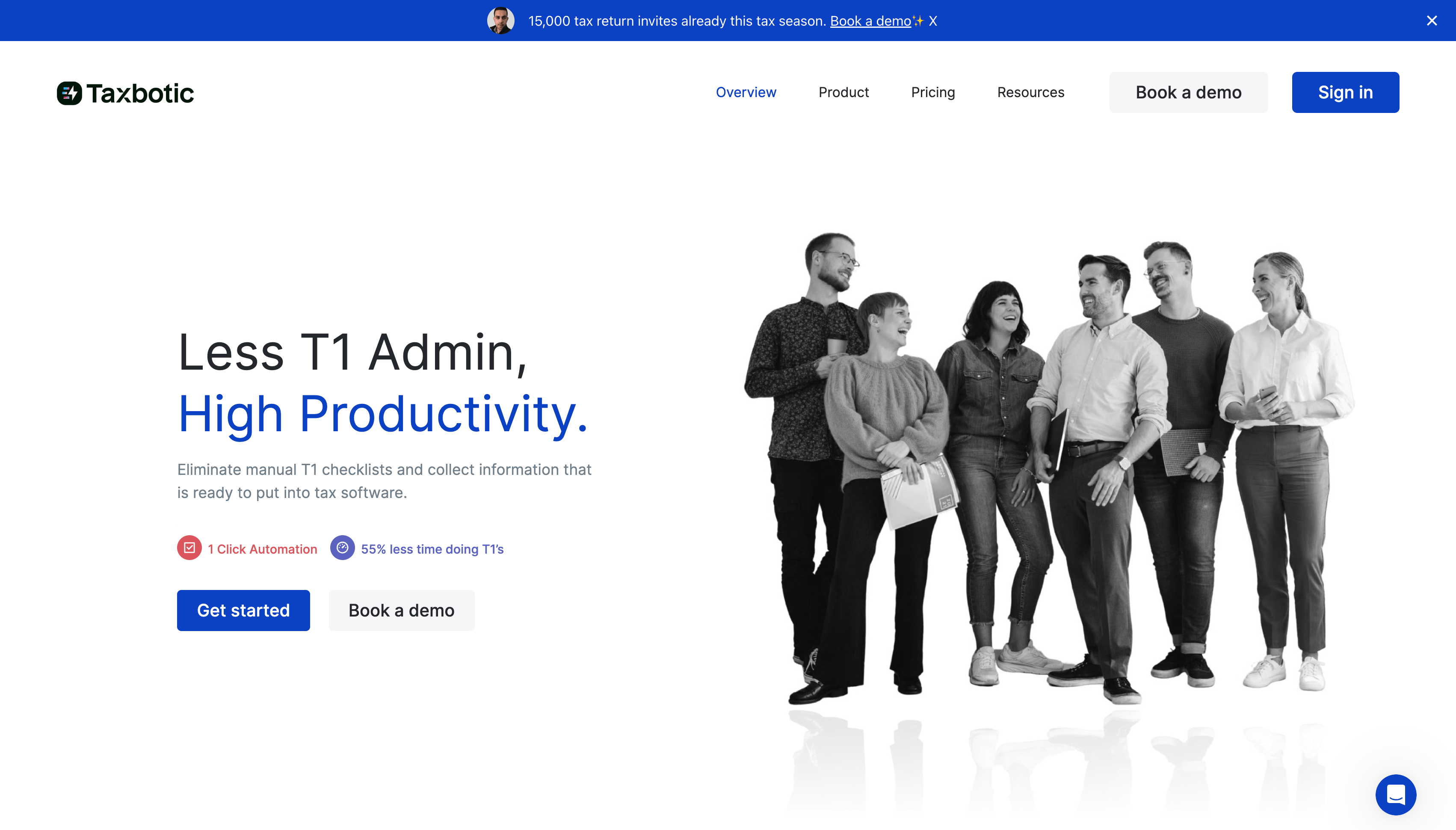Click the 55% less time label
This screenshot has height=830, width=1456.
[432, 549]
